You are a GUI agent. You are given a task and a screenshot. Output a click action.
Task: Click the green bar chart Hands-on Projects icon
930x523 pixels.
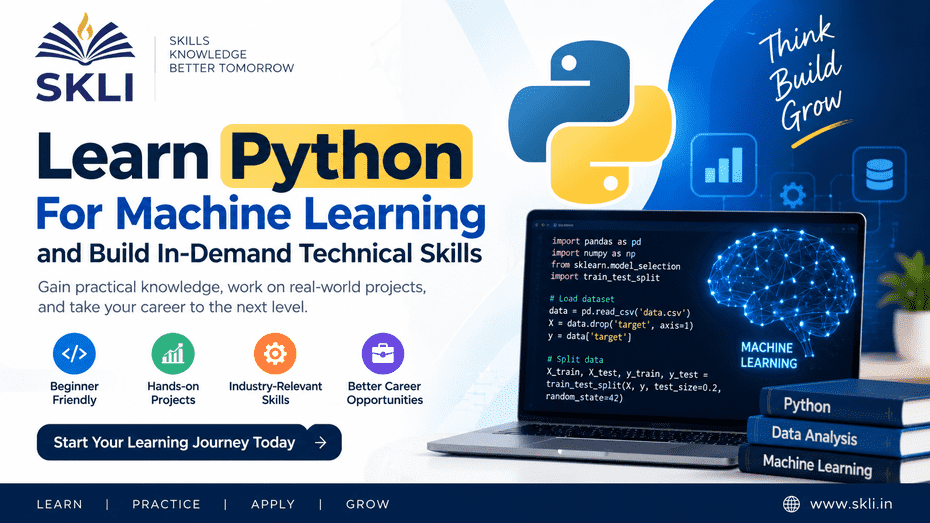pos(173,353)
